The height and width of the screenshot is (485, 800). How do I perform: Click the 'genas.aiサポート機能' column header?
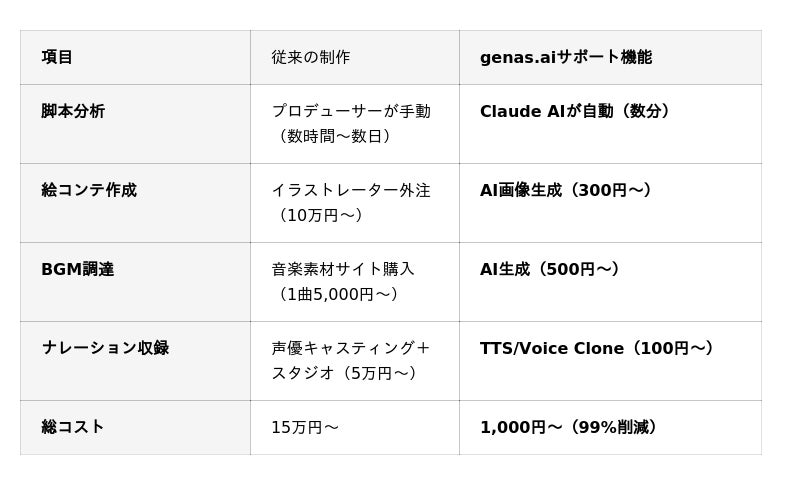[565, 57]
